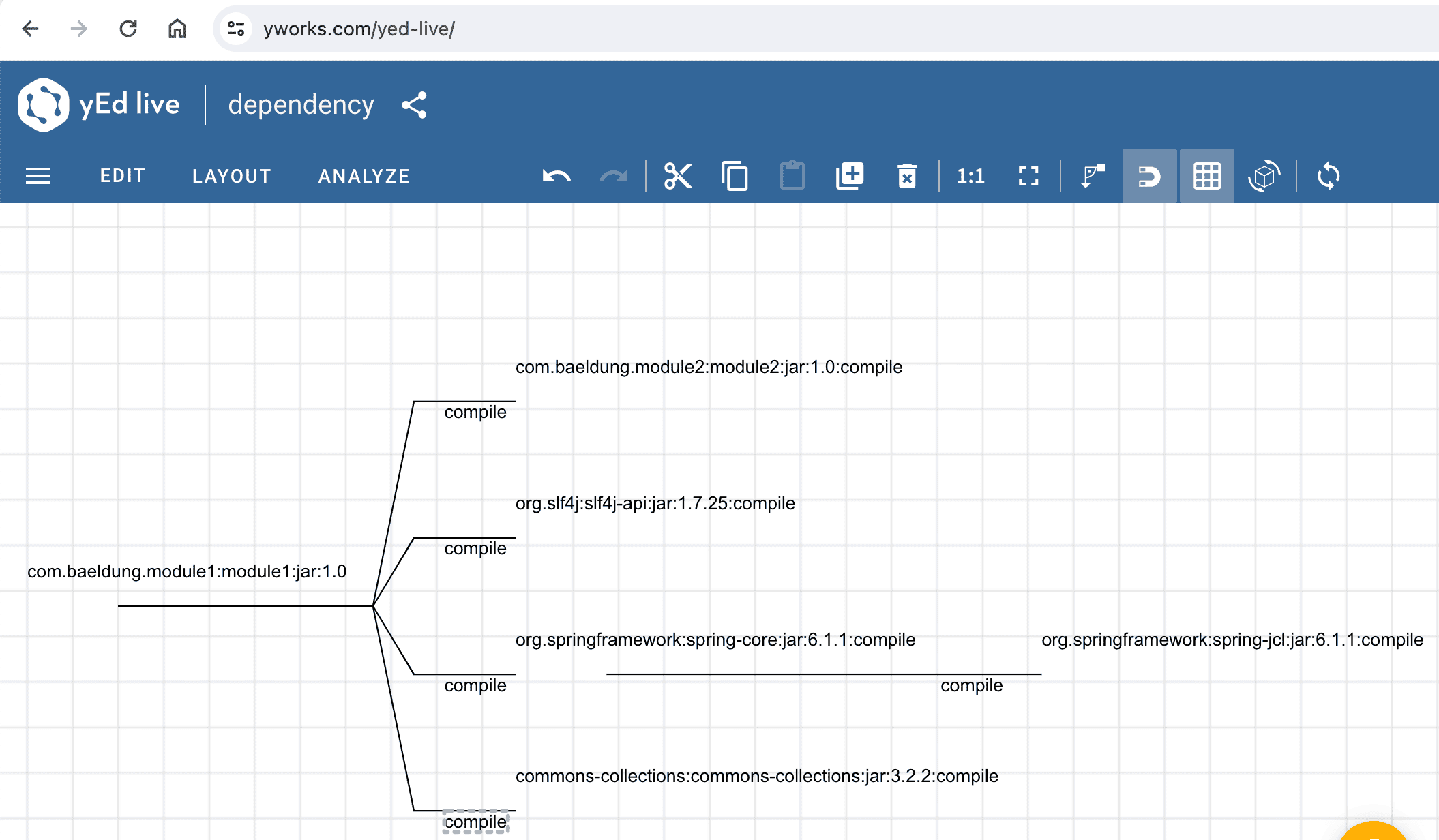Click the dependency document title
Screen dimensions: 1439x840
[301, 105]
